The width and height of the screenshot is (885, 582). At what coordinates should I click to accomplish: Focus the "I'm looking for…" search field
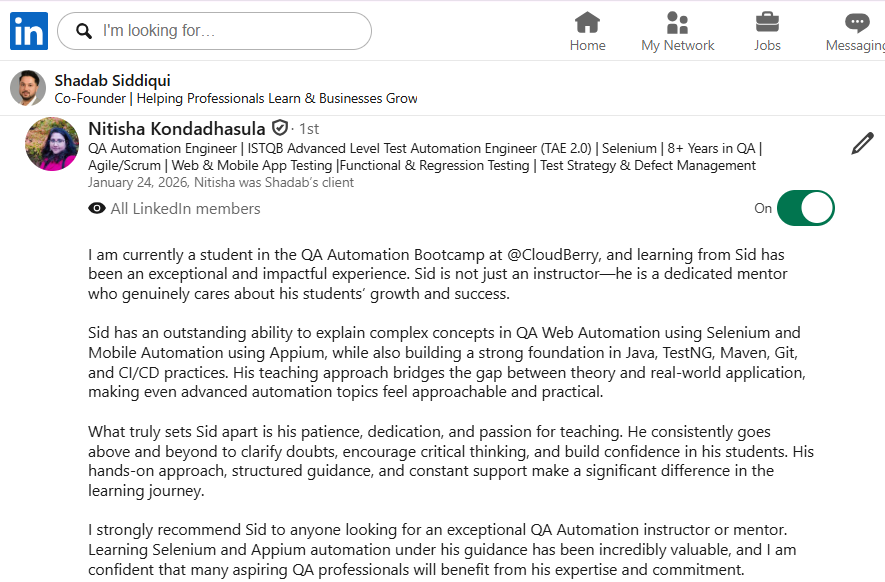230,31
